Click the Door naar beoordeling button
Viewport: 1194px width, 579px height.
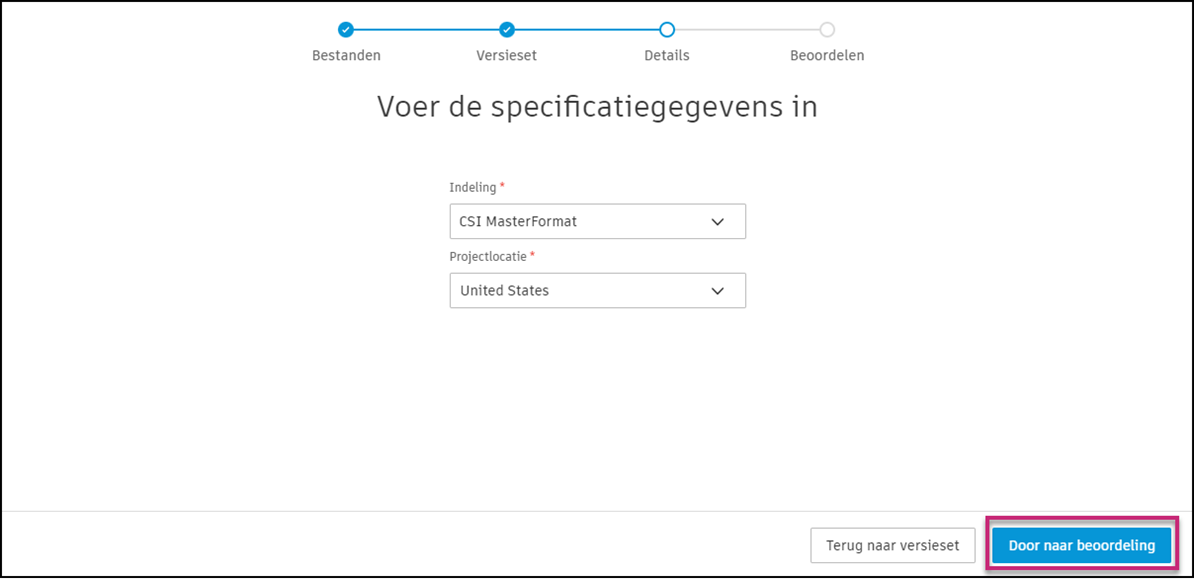[x=1080, y=545]
